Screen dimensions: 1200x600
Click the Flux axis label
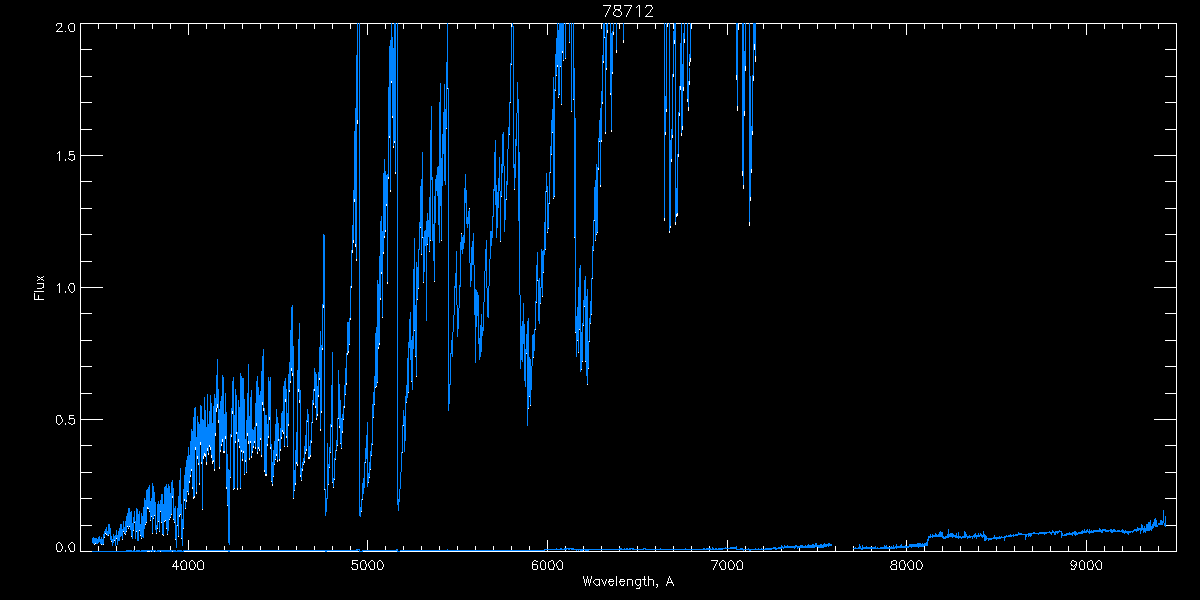40,287
